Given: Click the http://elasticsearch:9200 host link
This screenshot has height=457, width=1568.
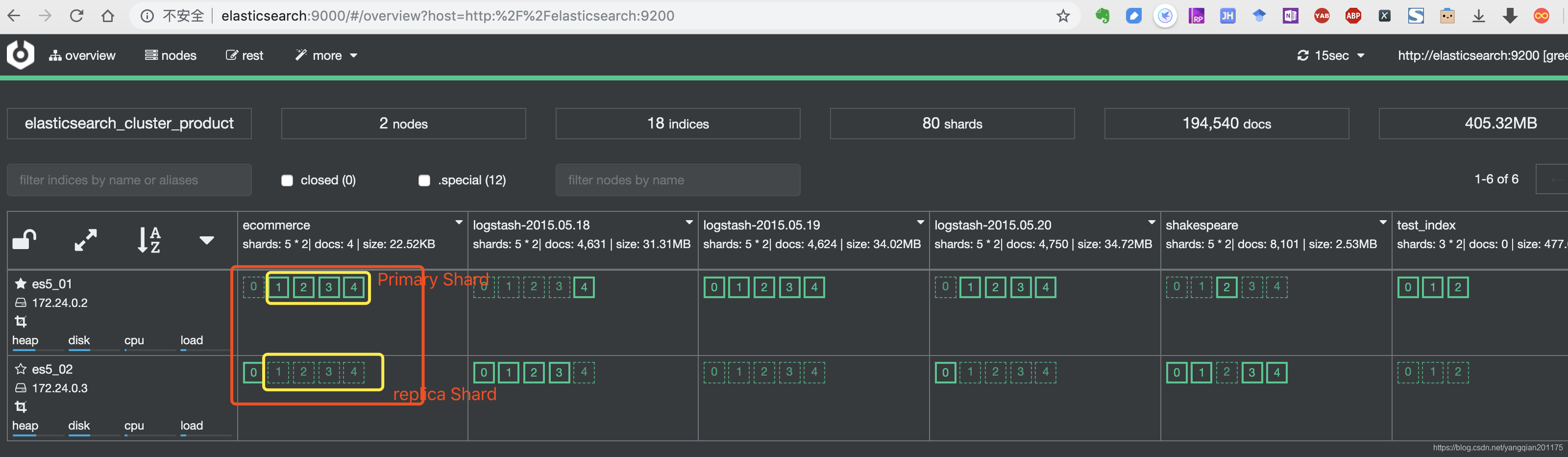Looking at the screenshot, I should (x=1482, y=55).
